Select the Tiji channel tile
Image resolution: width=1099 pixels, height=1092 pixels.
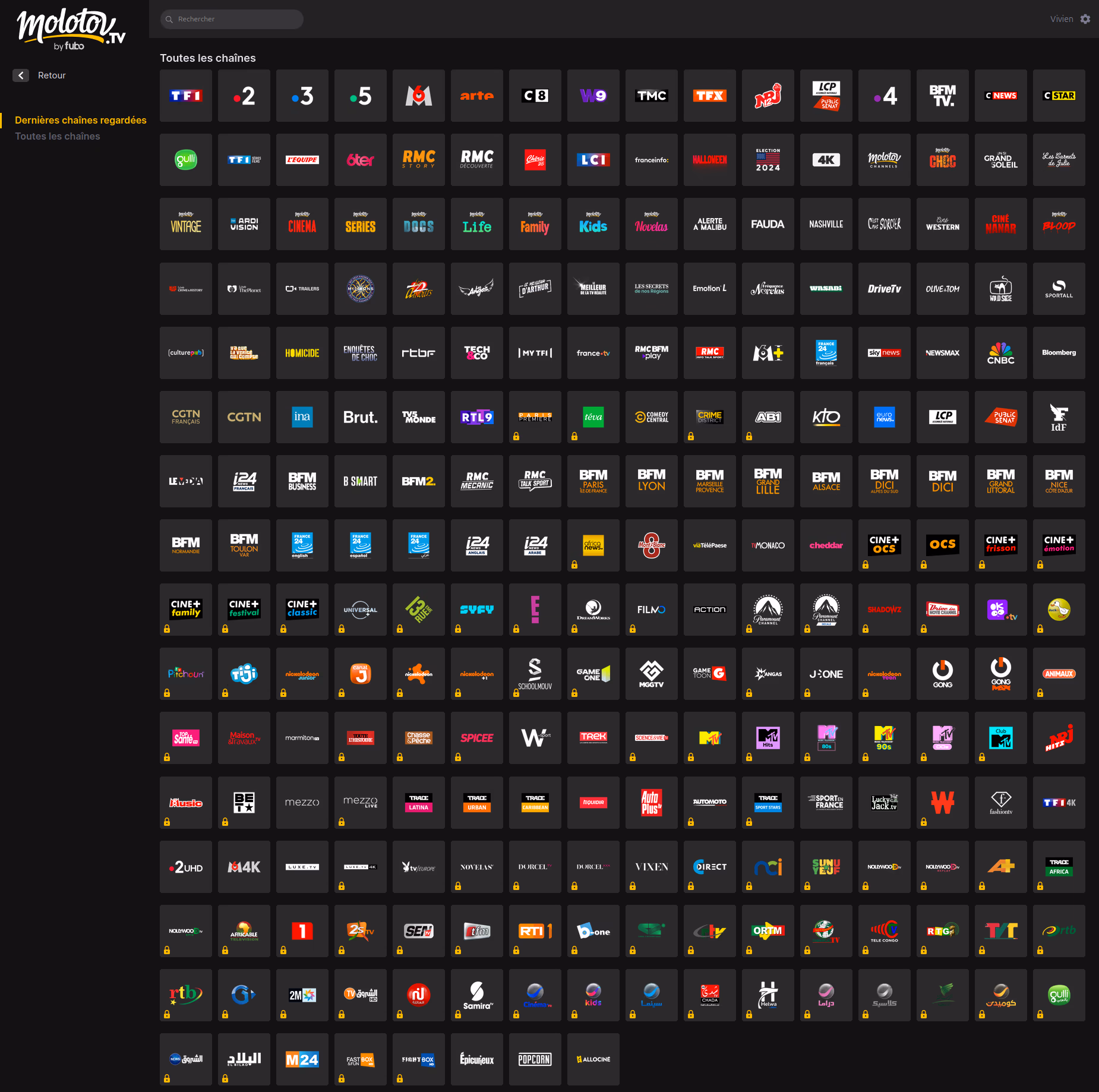pos(244,674)
